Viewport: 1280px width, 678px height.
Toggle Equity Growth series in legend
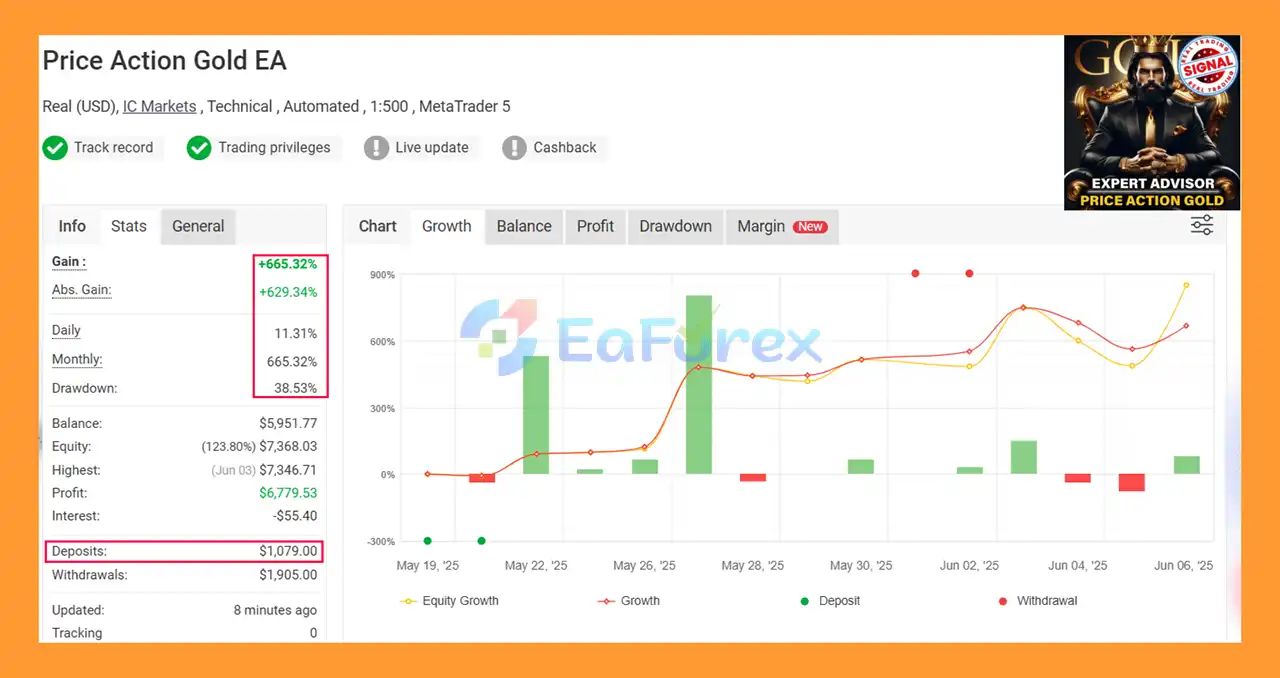[x=449, y=601]
